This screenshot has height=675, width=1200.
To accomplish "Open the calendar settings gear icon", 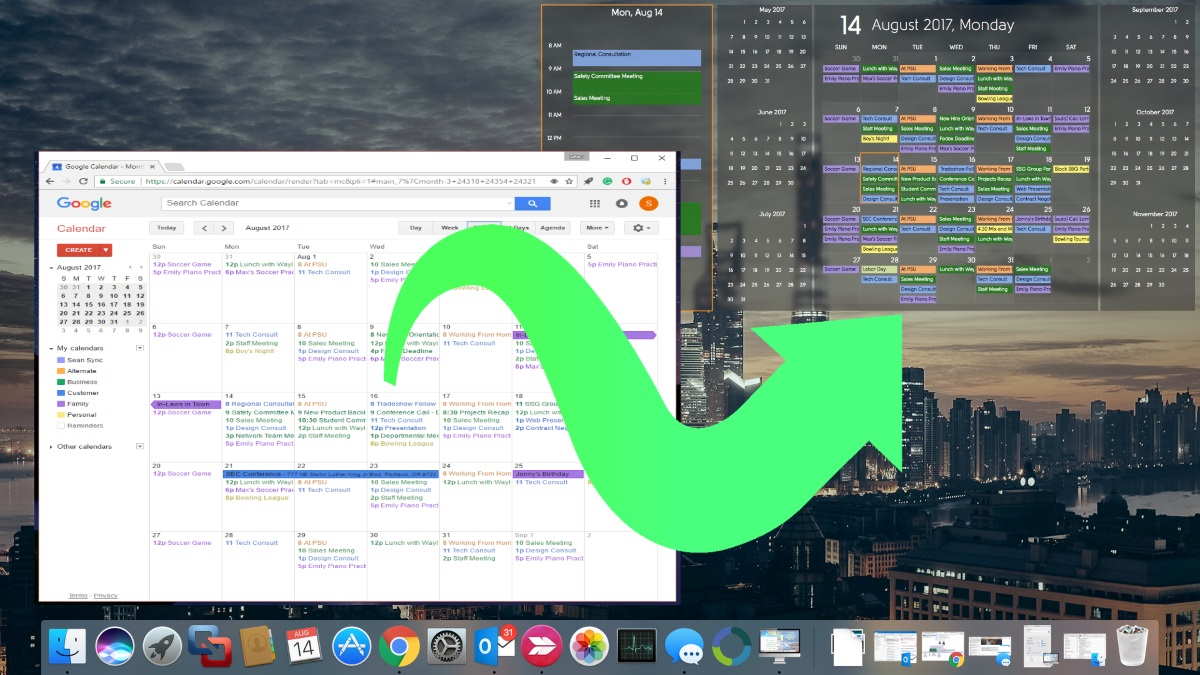I will coord(638,228).
